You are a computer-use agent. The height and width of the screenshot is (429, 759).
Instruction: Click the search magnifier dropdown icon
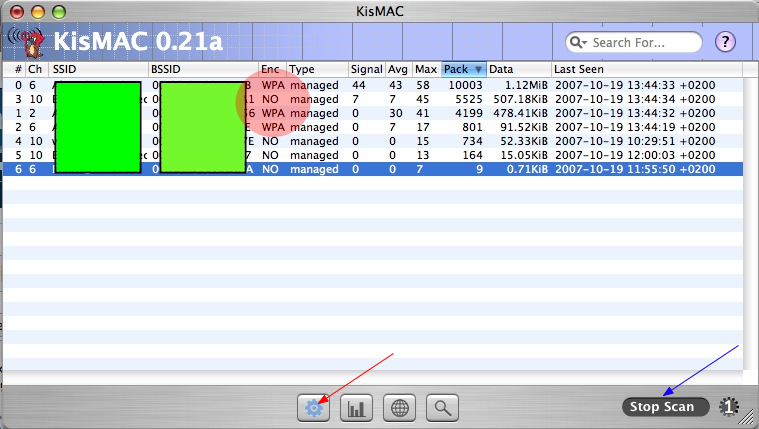coord(578,43)
